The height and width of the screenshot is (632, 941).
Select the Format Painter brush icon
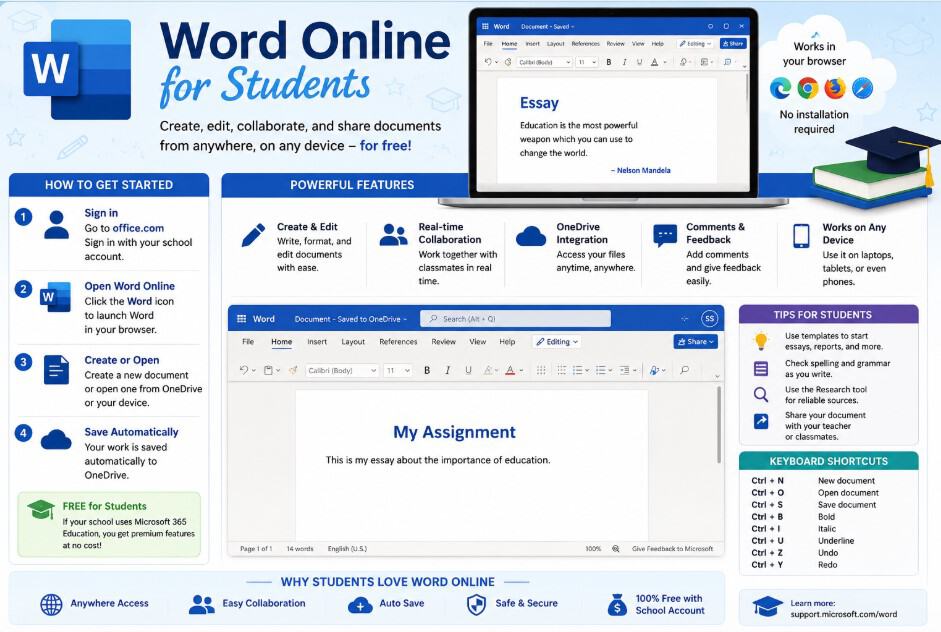(293, 370)
